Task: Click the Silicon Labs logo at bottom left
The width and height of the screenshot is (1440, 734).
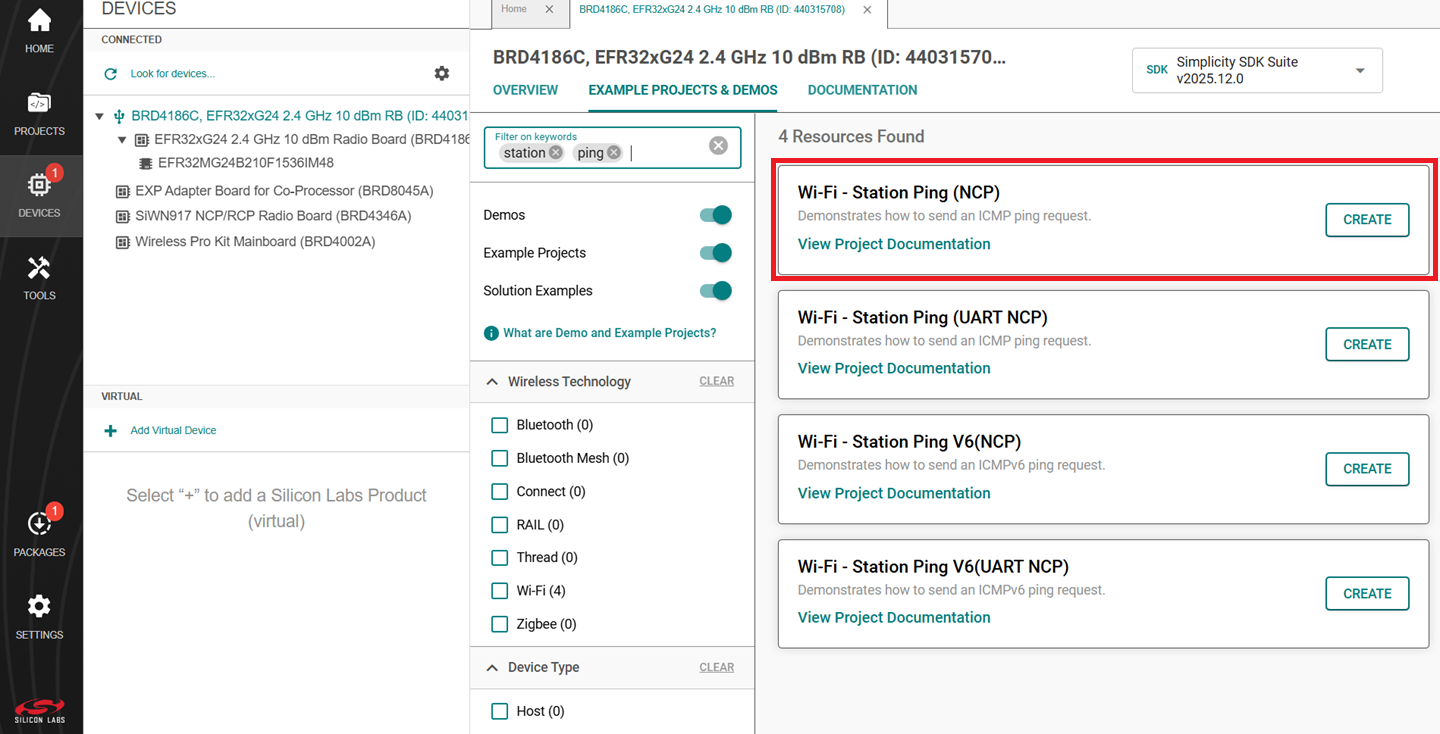Action: tap(39, 710)
